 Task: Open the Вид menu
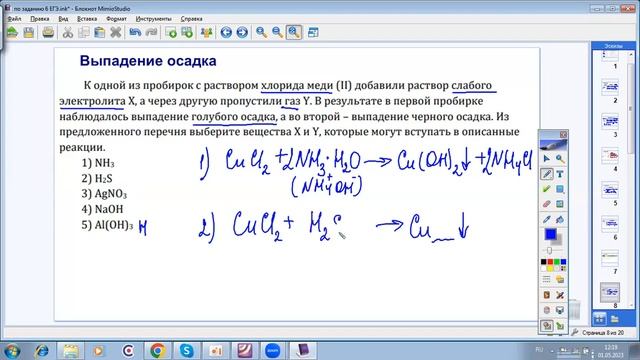tap(63, 19)
